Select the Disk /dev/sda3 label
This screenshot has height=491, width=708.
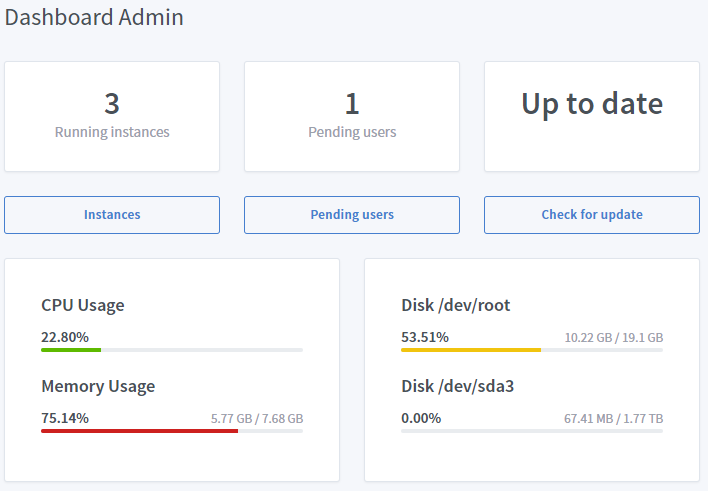[x=456, y=386]
